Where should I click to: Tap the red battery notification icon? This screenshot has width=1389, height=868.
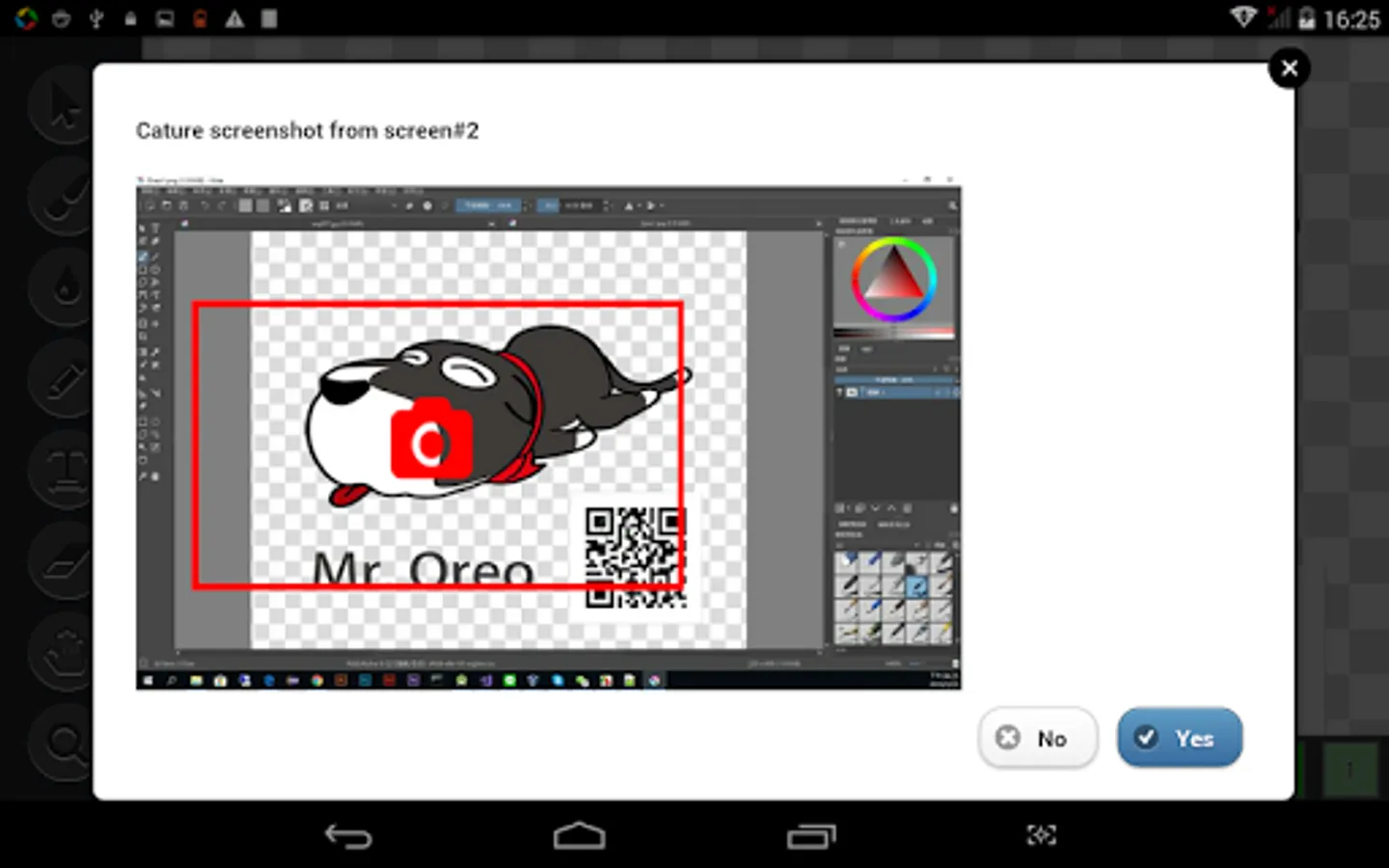click(x=200, y=18)
